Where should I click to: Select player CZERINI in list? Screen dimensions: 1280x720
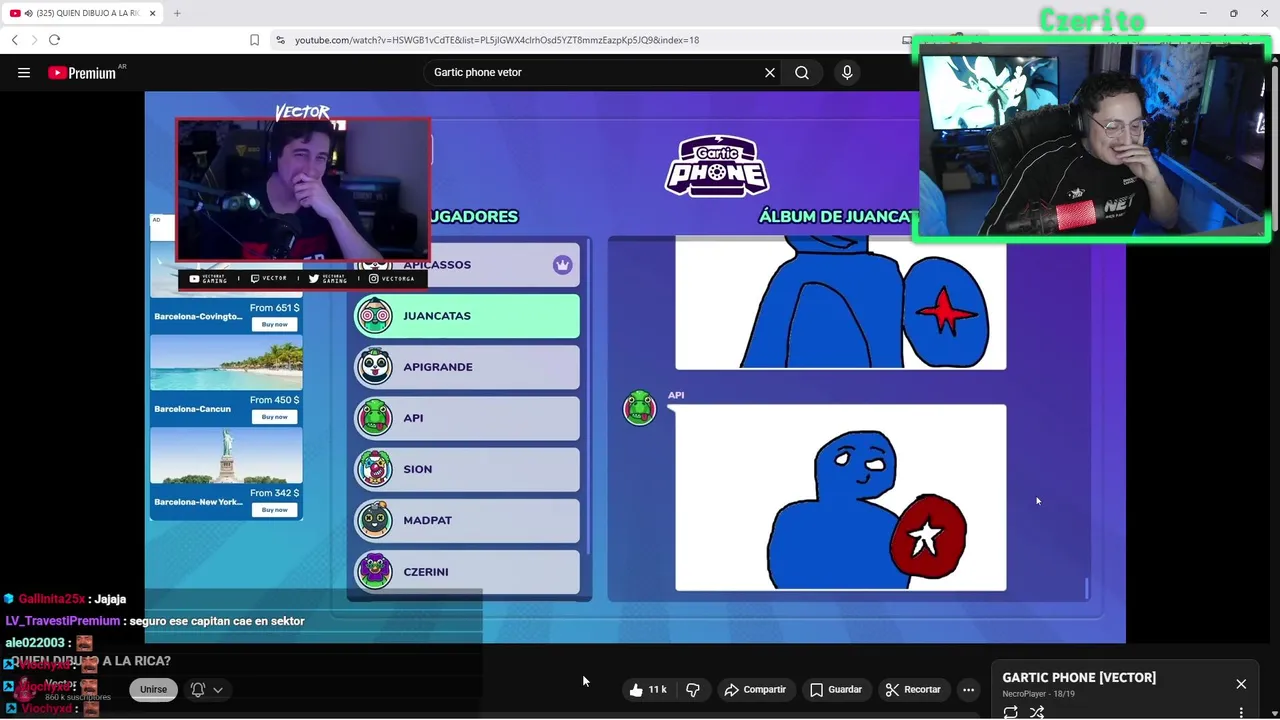467,572
